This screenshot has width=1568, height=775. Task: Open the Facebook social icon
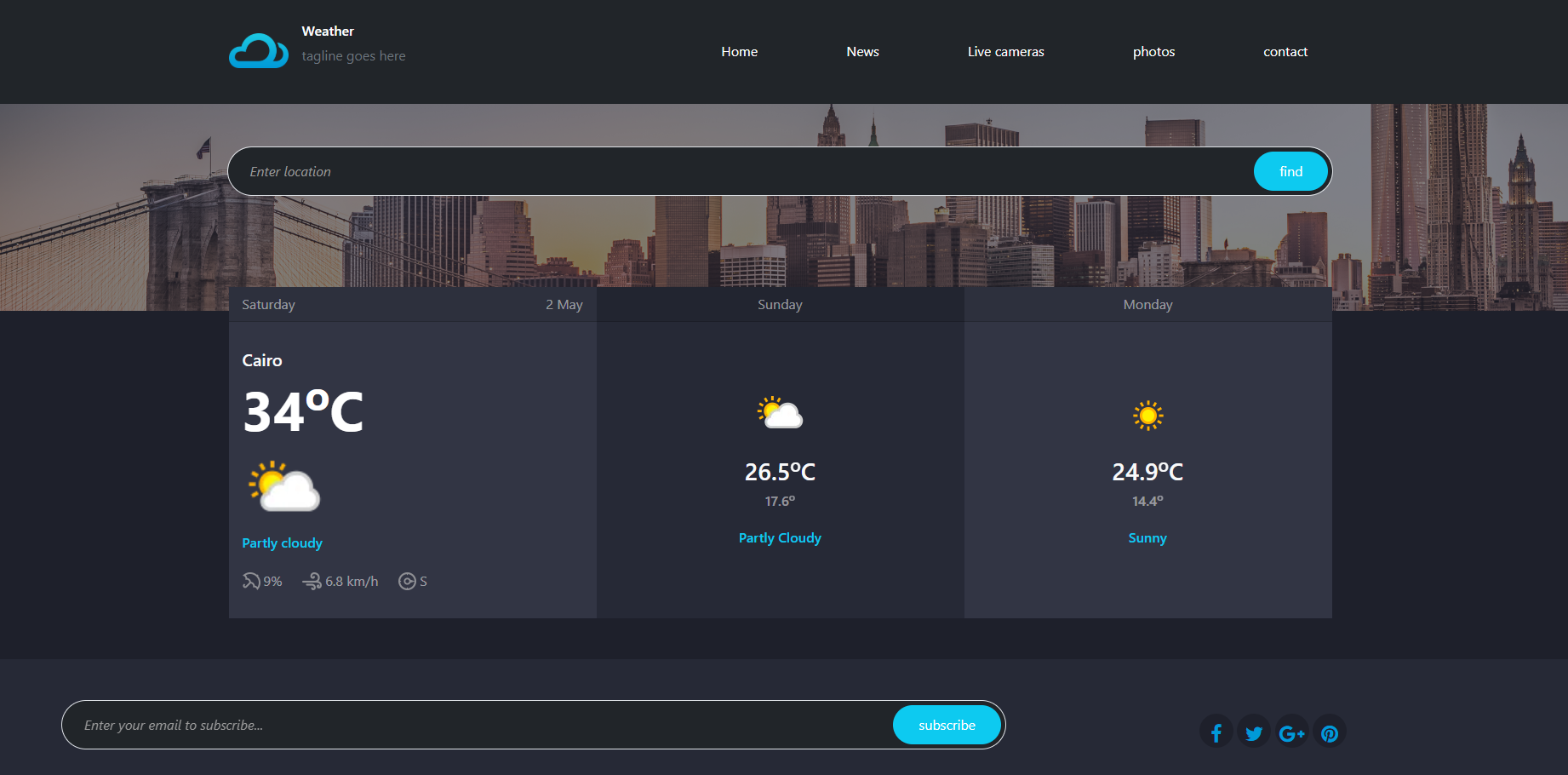[1216, 732]
